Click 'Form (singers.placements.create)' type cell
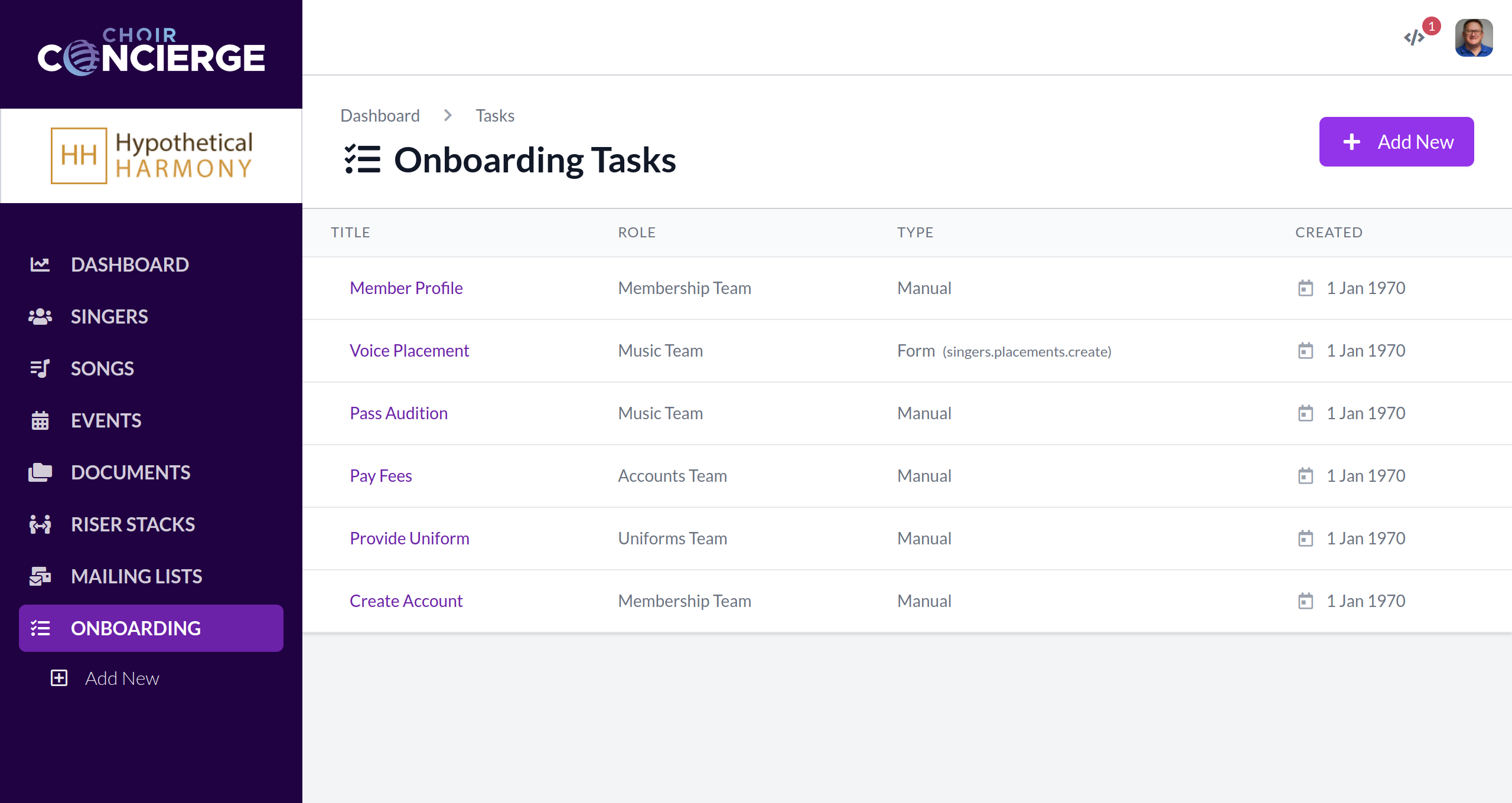This screenshot has width=1512, height=803. click(x=1004, y=351)
